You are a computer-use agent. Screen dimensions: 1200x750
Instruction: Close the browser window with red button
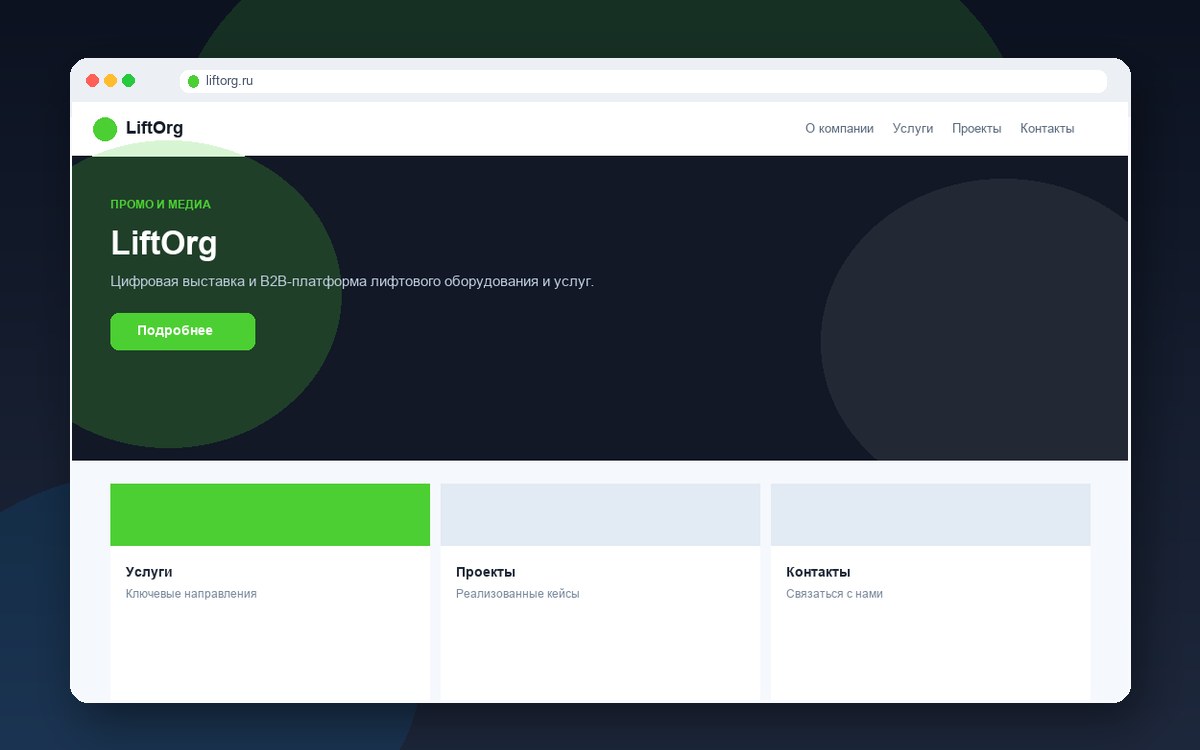click(93, 81)
